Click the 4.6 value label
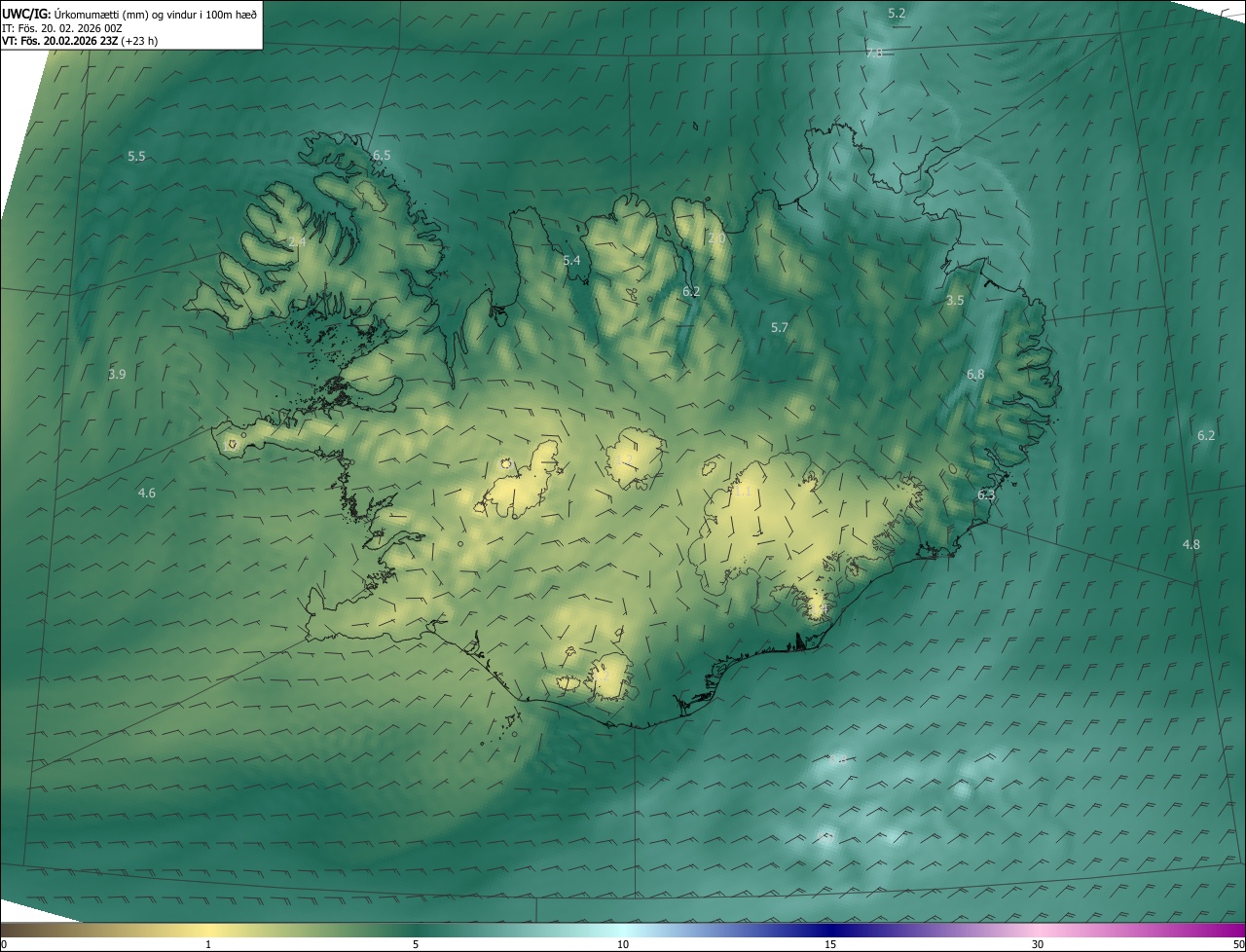This screenshot has width=1246, height=952. click(146, 494)
